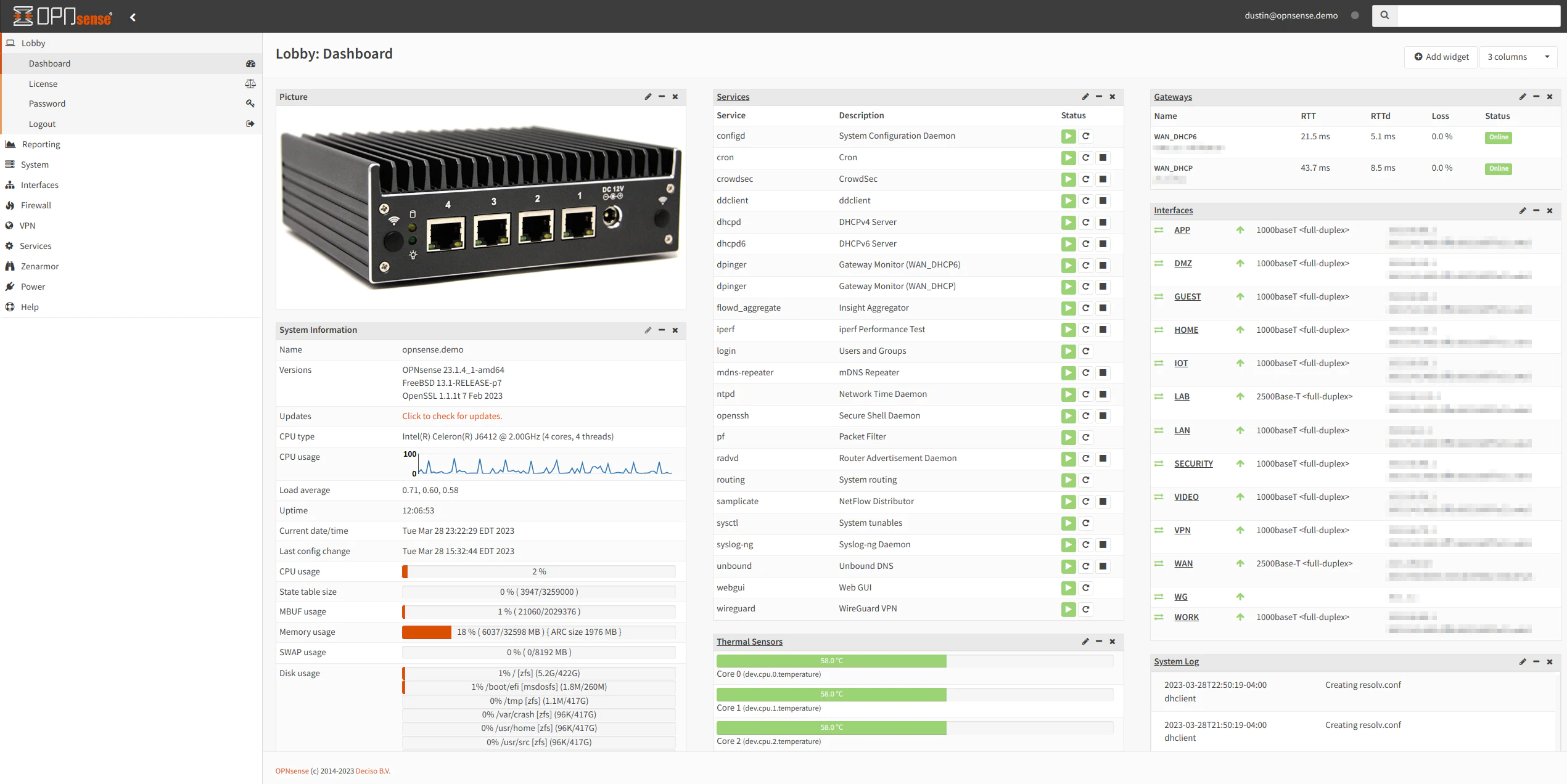Minimize the Services widget
Screen dimensions: 1567x784
[1098, 97]
